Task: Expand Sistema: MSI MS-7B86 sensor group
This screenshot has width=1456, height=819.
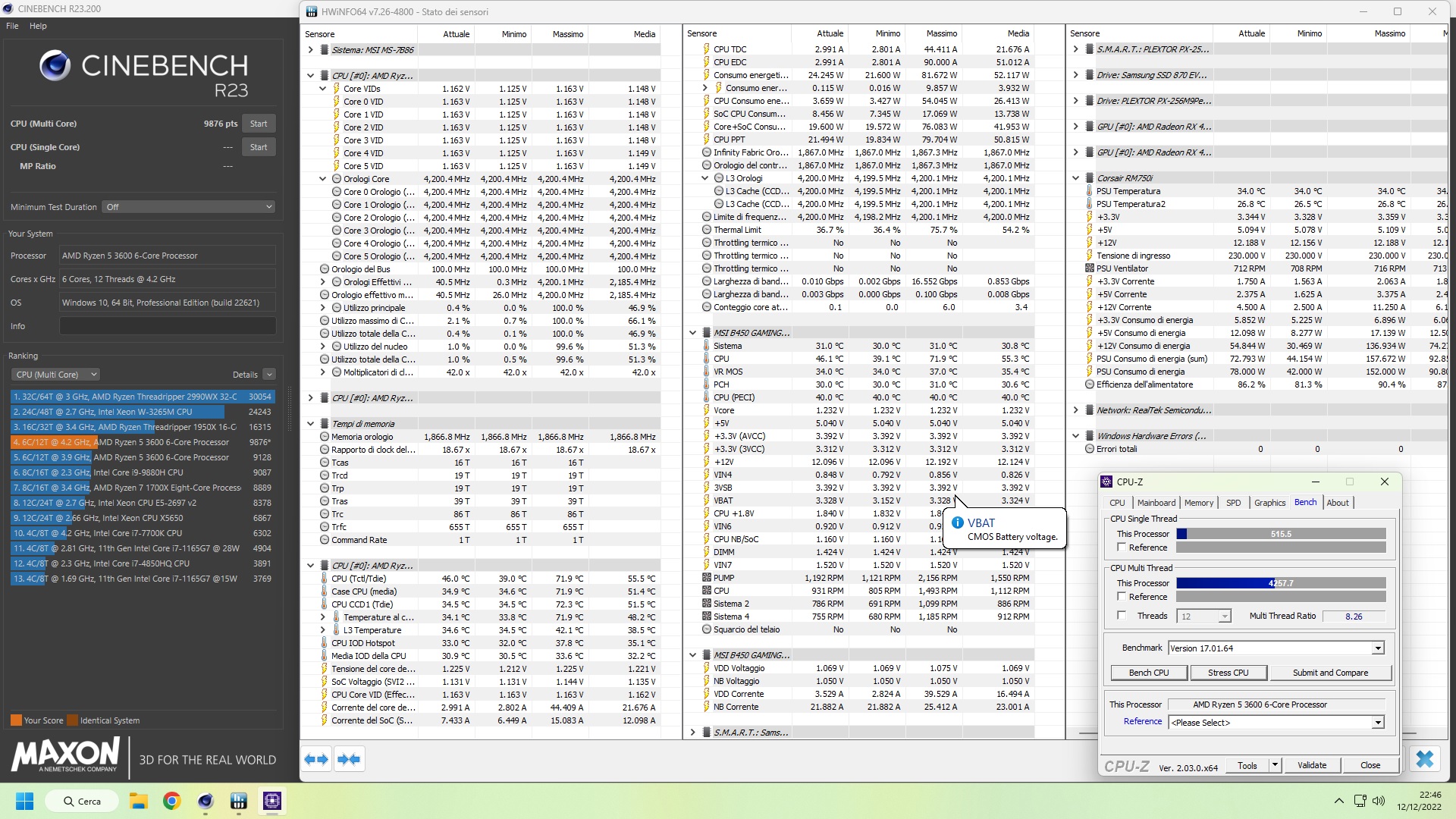Action: click(310, 50)
